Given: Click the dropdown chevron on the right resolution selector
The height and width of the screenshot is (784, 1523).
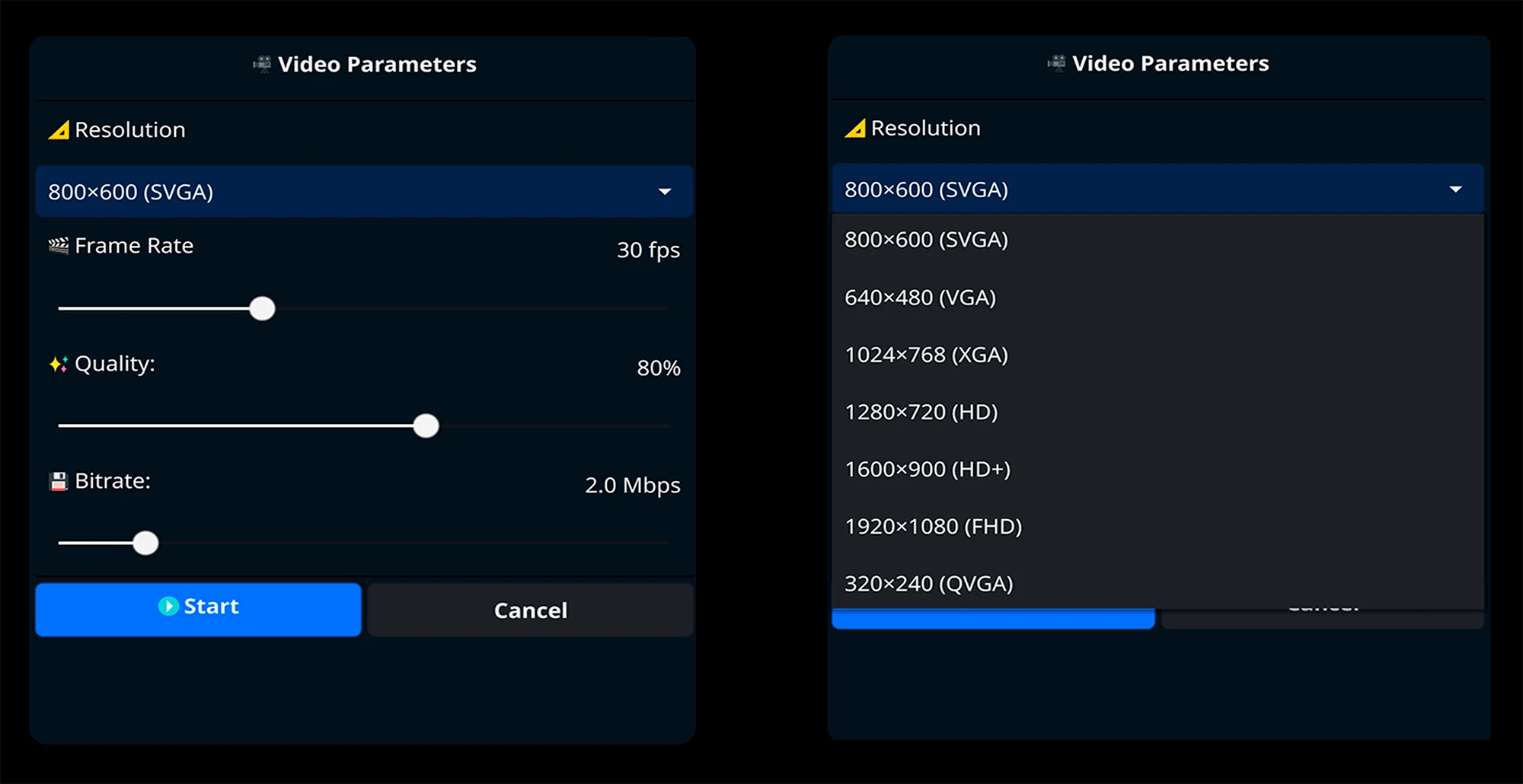Looking at the screenshot, I should coord(1456,189).
